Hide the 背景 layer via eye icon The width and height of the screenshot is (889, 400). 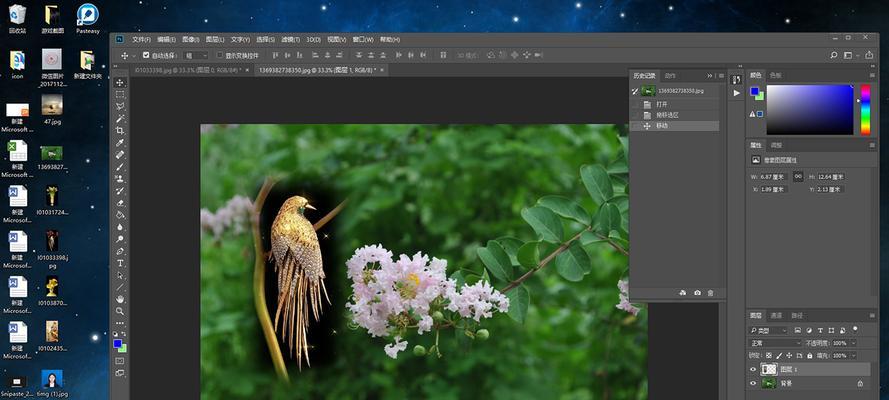(753, 384)
